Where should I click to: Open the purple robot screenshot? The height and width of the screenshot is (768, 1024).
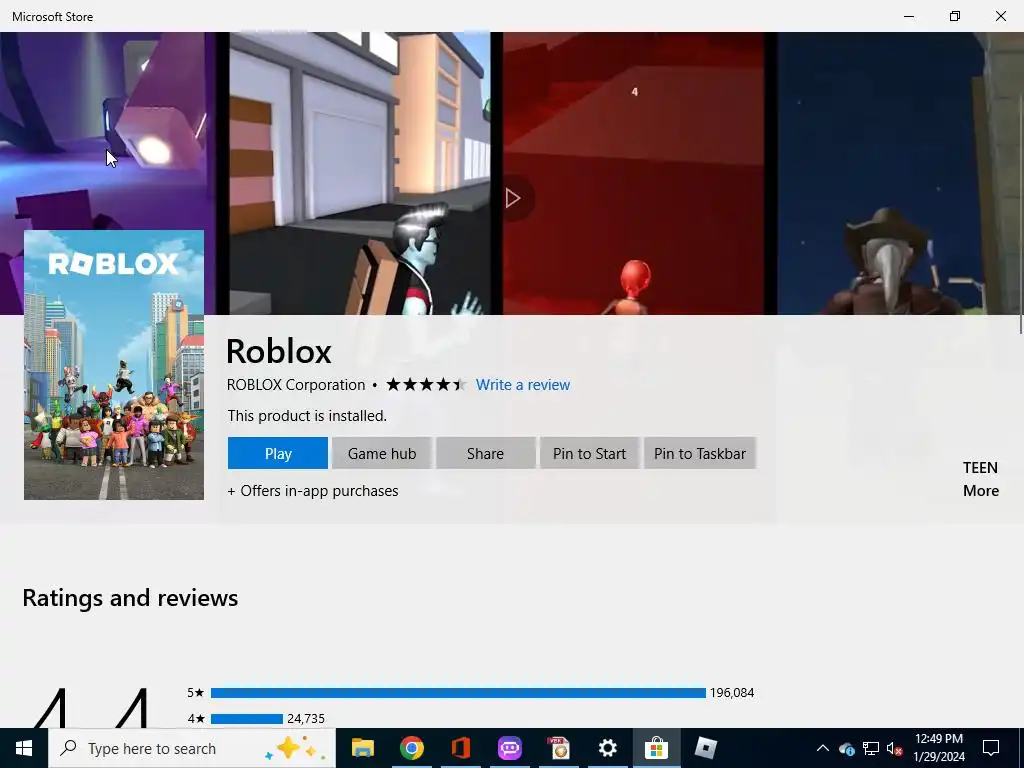[107, 131]
